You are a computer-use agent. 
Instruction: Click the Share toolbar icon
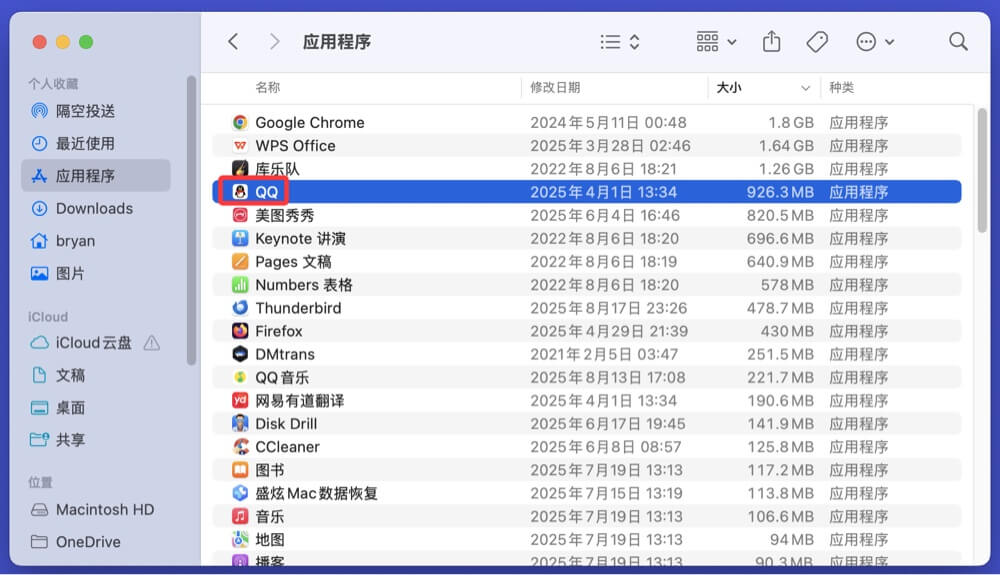[772, 42]
